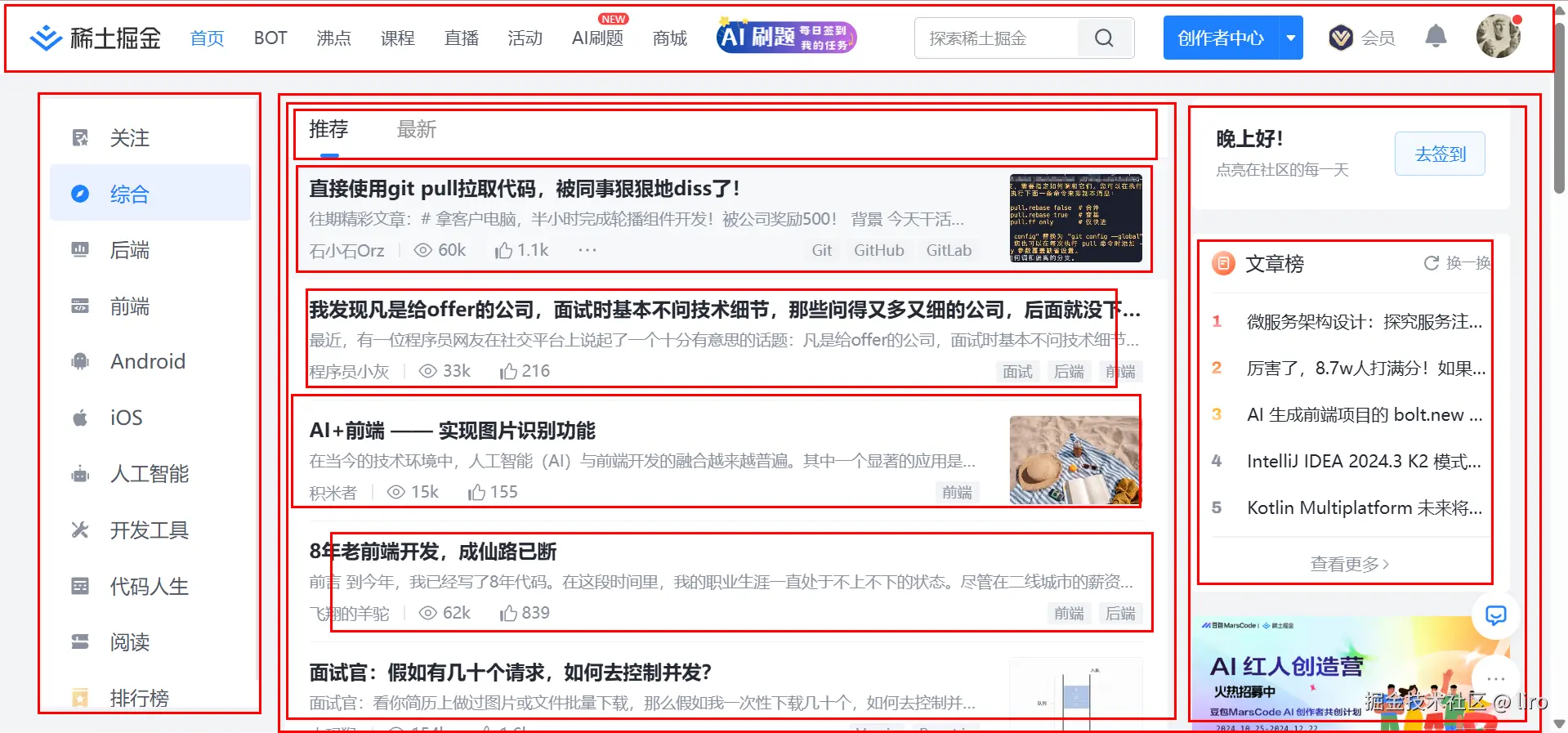This screenshot has width=1568, height=733.
Task: Expand 查看更多 in 文章榜
Action: click(1350, 564)
